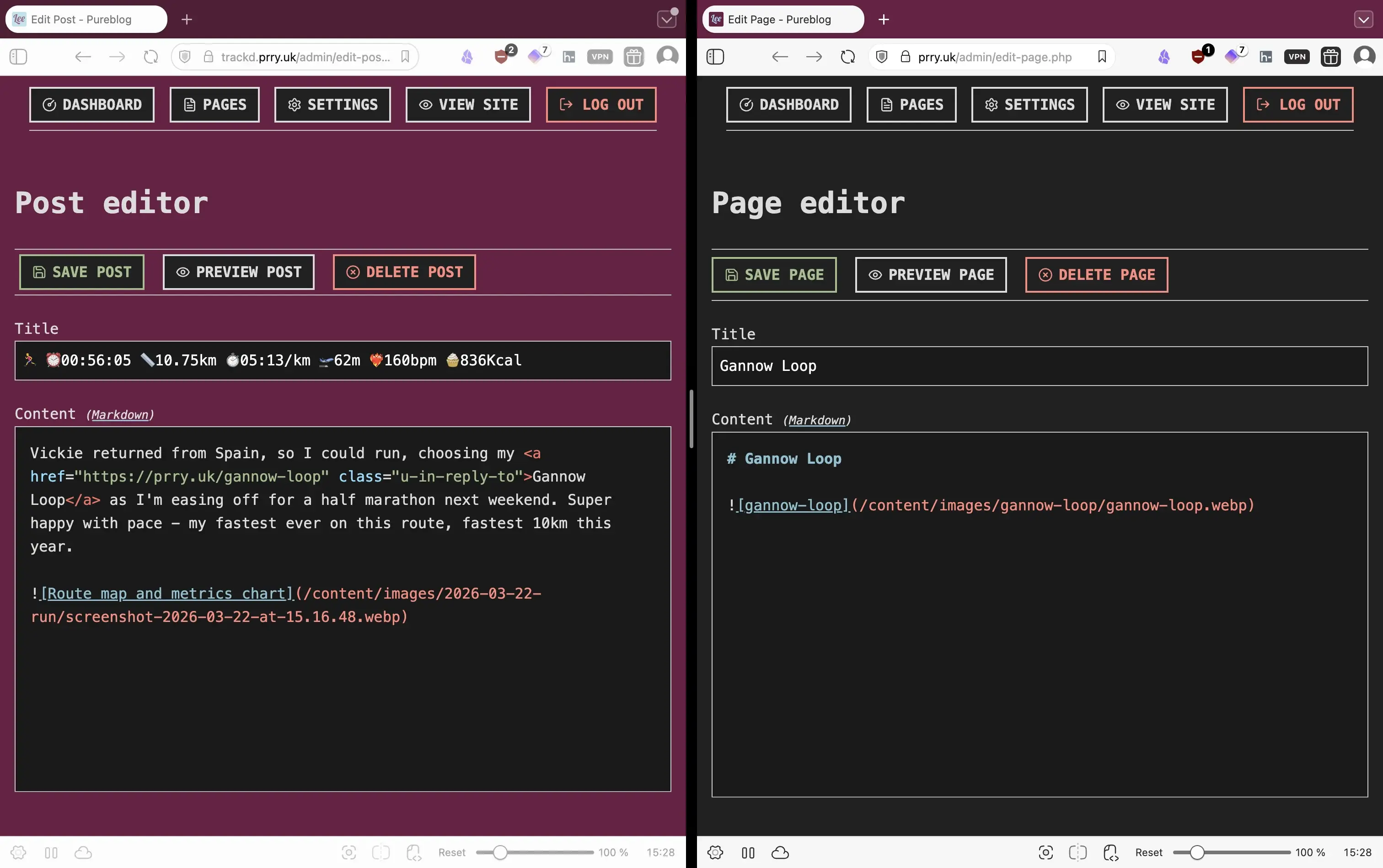
Task: Open the capture screenshot icon in the right status bar
Action: click(1045, 852)
